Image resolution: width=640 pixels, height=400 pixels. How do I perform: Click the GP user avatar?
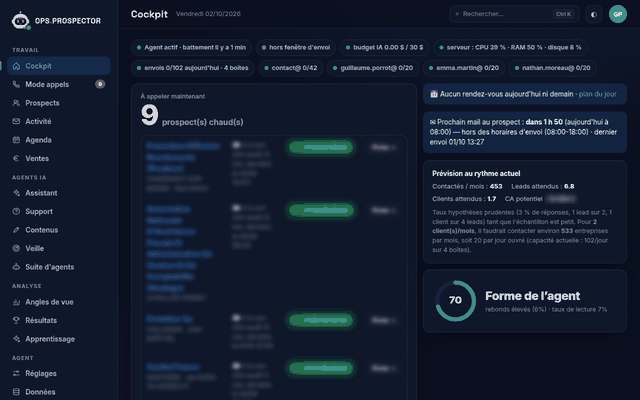point(618,14)
